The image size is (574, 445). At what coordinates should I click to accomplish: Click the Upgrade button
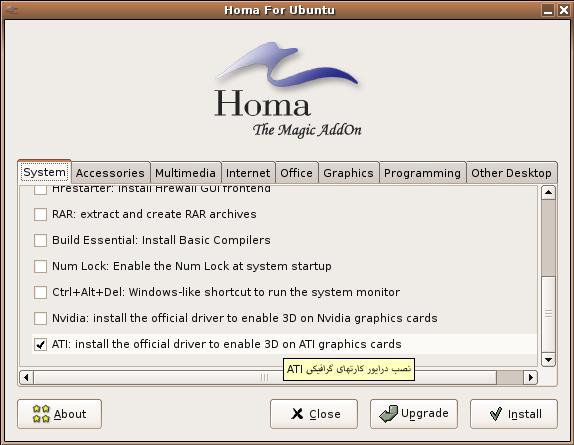point(414,414)
